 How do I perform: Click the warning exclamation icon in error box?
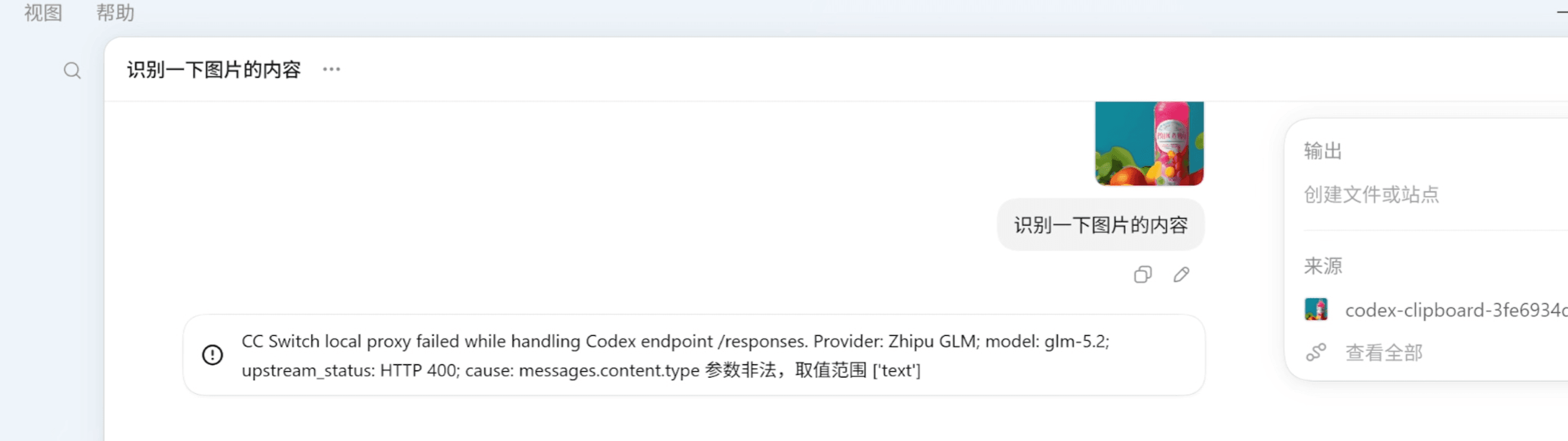pos(212,355)
